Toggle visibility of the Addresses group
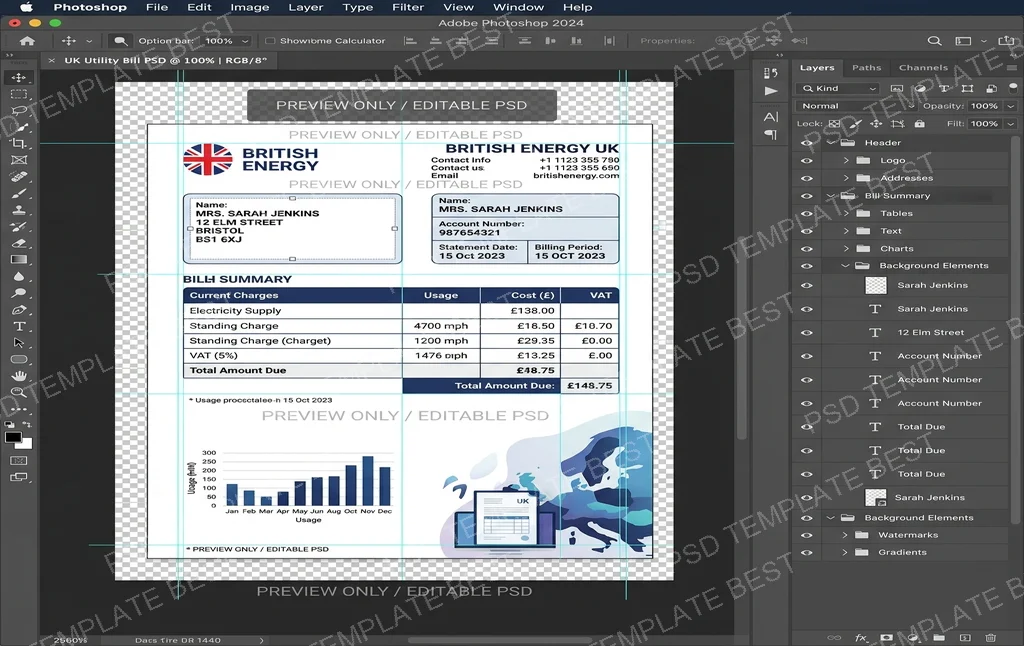 807,178
